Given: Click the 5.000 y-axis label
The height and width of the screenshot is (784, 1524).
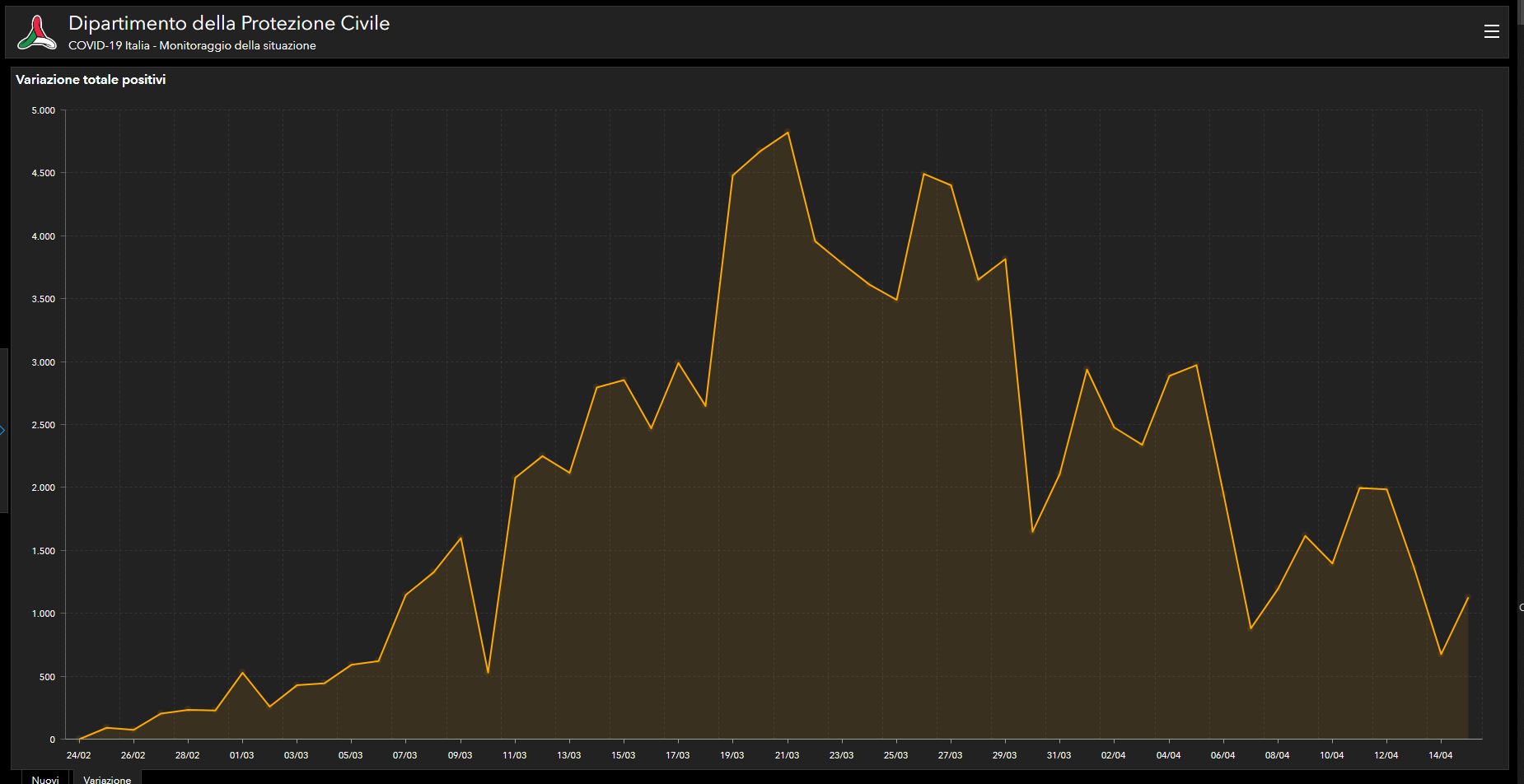Looking at the screenshot, I should [43, 110].
